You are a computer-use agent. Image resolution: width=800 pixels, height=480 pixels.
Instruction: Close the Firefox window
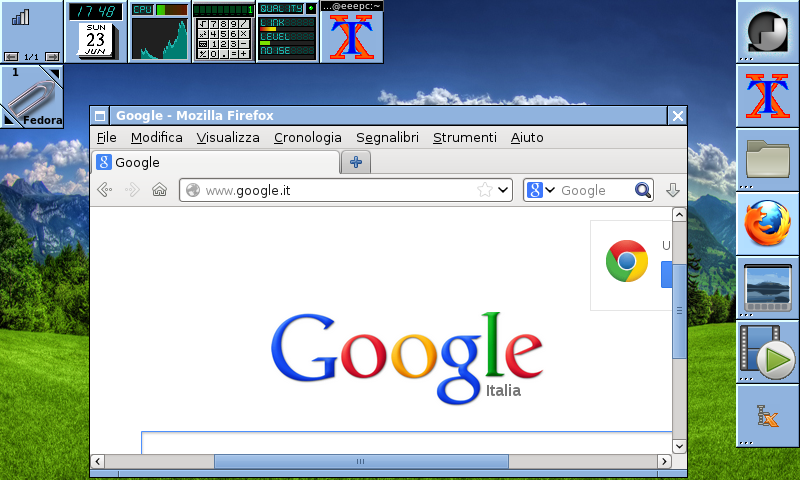(678, 116)
